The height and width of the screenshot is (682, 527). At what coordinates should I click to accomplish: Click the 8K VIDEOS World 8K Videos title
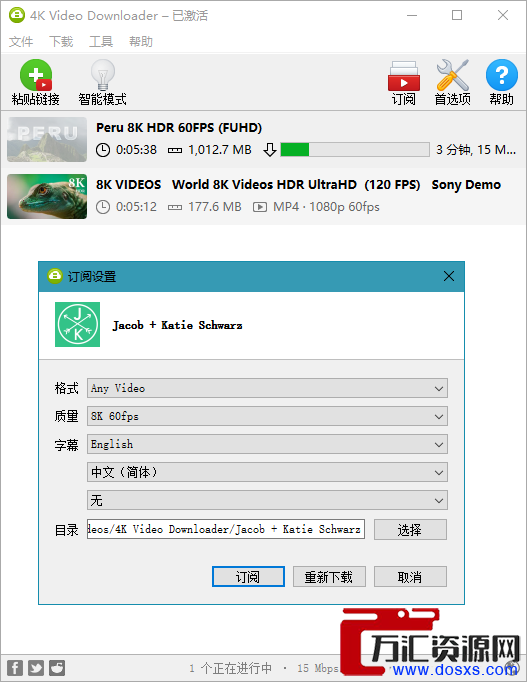pyautogui.click(x=298, y=185)
